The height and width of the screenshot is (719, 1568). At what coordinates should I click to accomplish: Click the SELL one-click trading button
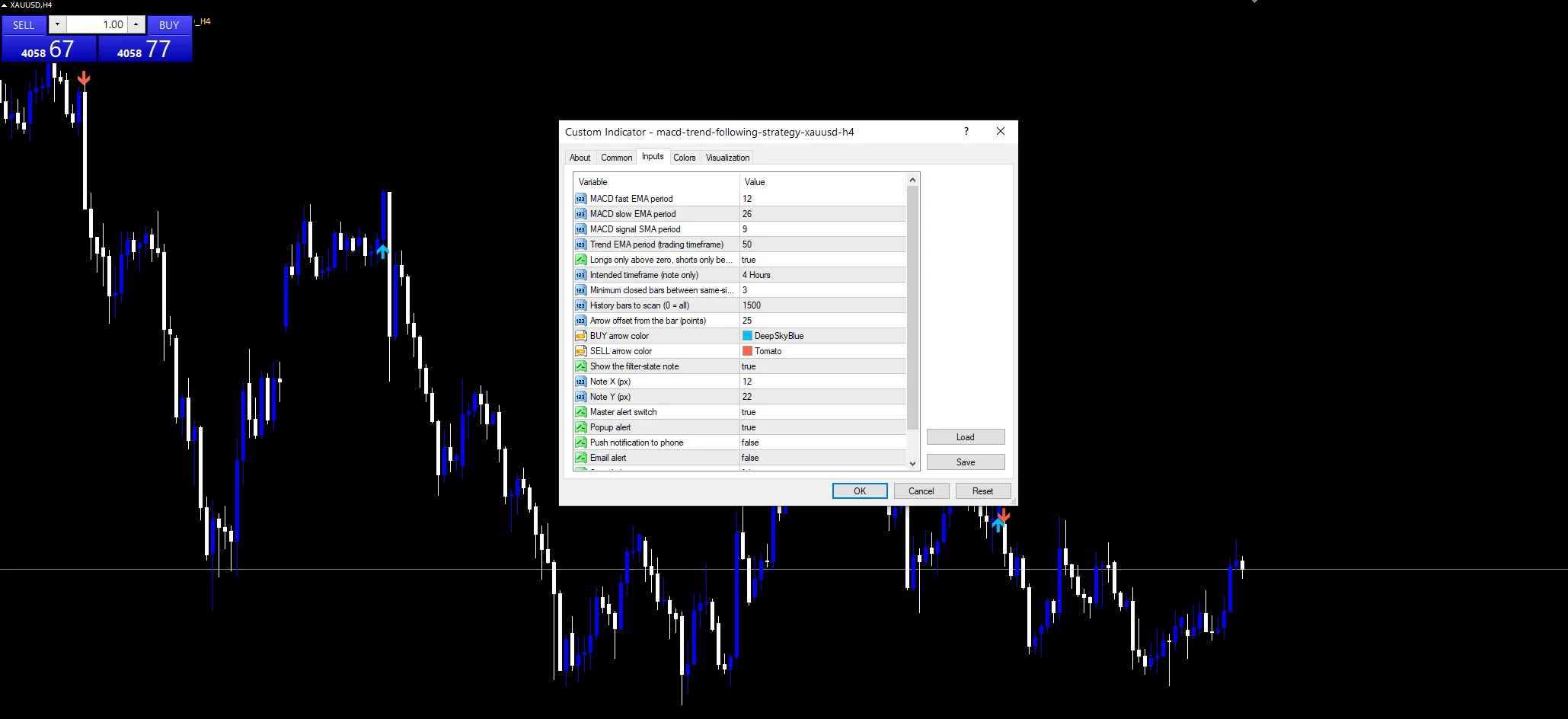tap(24, 25)
